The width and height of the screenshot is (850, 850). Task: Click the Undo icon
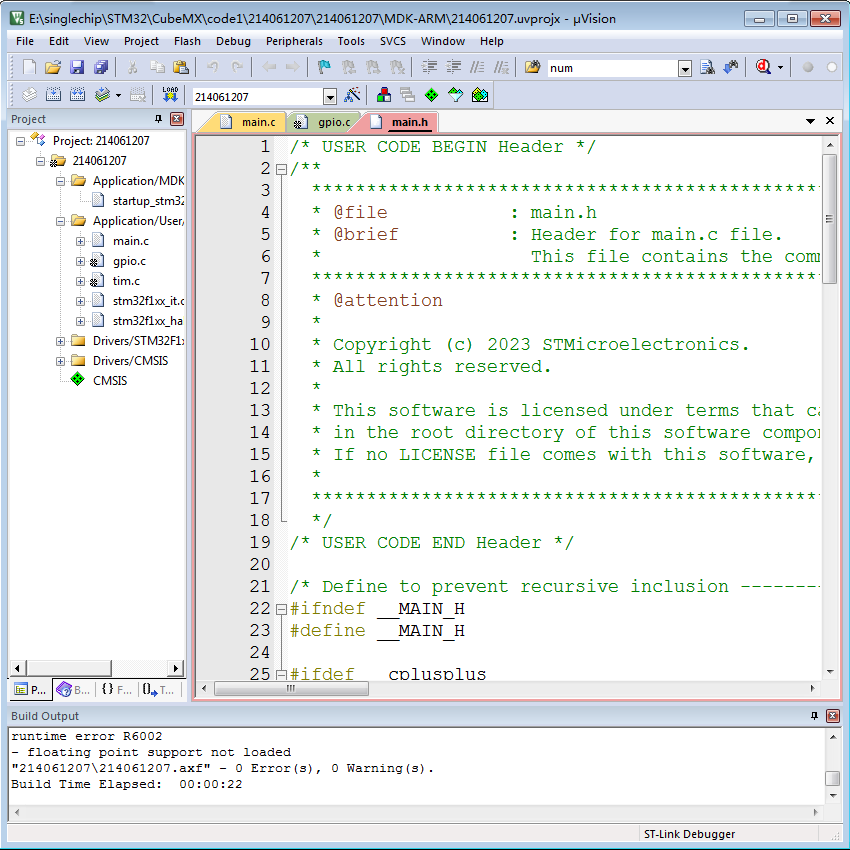[x=212, y=67]
